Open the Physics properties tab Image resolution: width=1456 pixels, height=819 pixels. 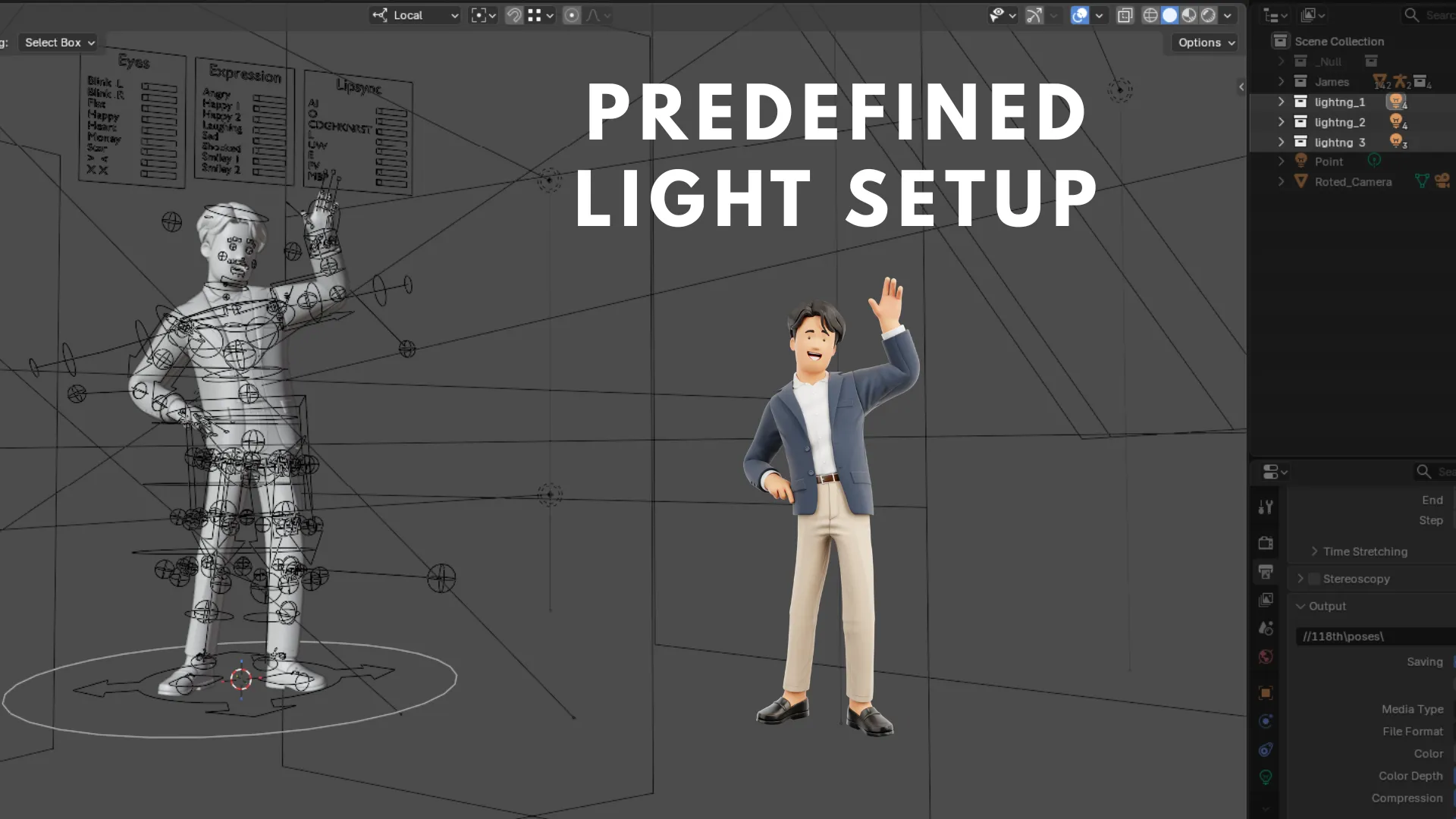coord(1266,720)
